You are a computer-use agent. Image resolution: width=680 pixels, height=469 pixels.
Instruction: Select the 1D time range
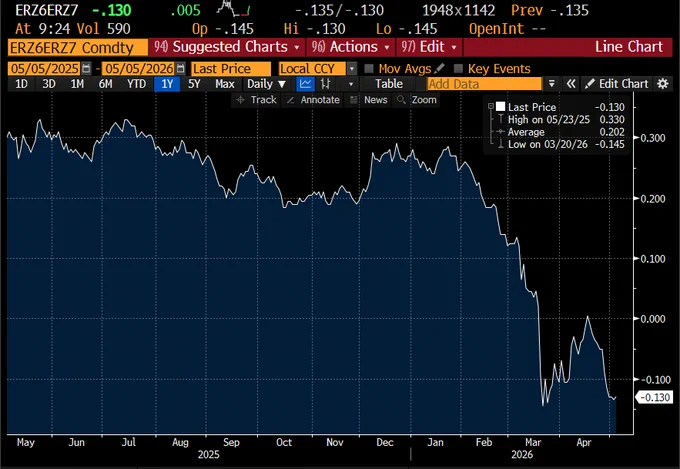point(21,84)
